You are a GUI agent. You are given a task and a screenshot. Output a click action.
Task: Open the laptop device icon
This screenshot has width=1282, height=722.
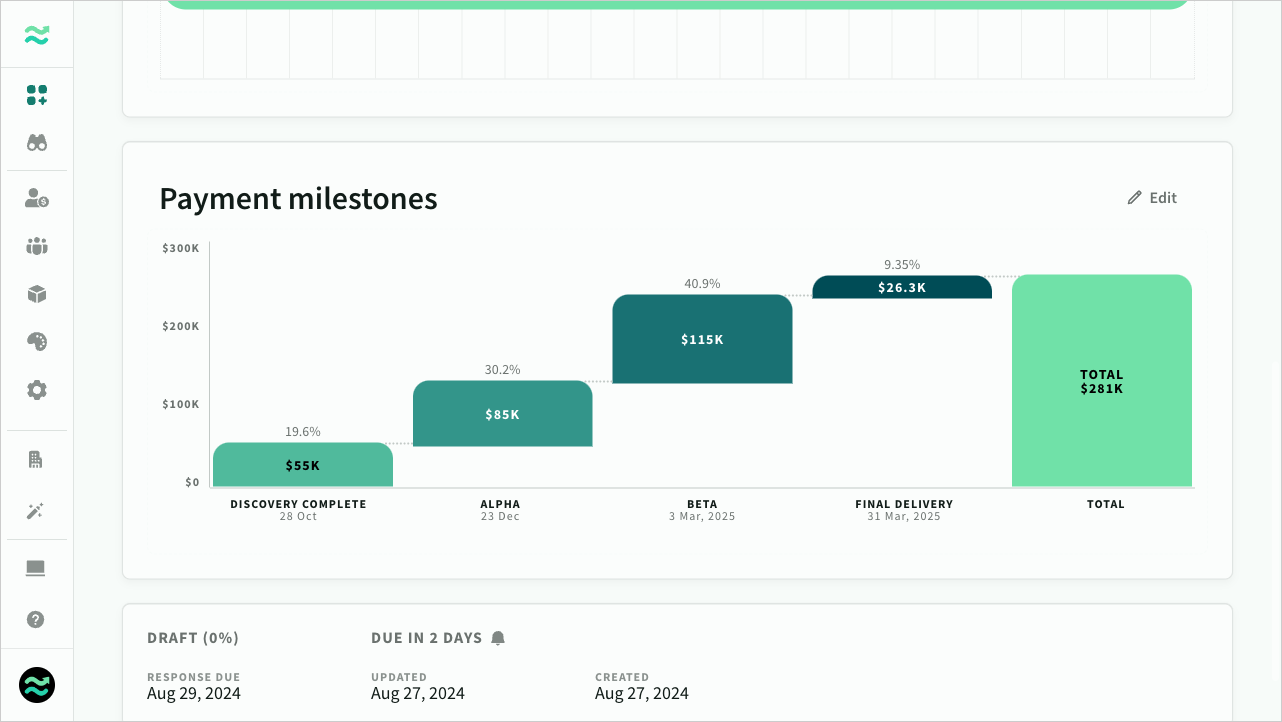pyautogui.click(x=36, y=568)
